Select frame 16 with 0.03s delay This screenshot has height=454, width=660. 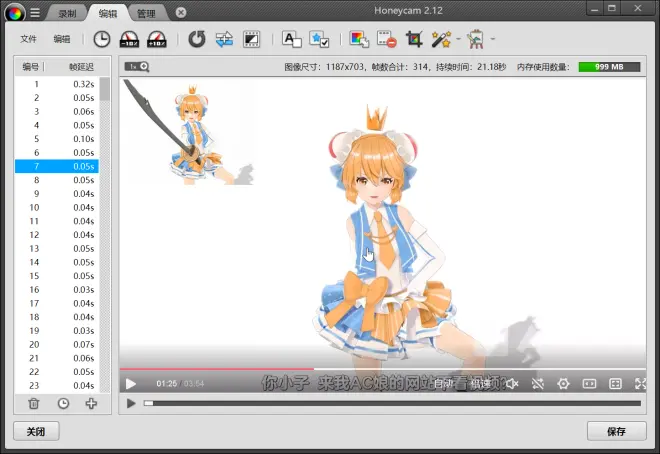[x=57, y=289]
